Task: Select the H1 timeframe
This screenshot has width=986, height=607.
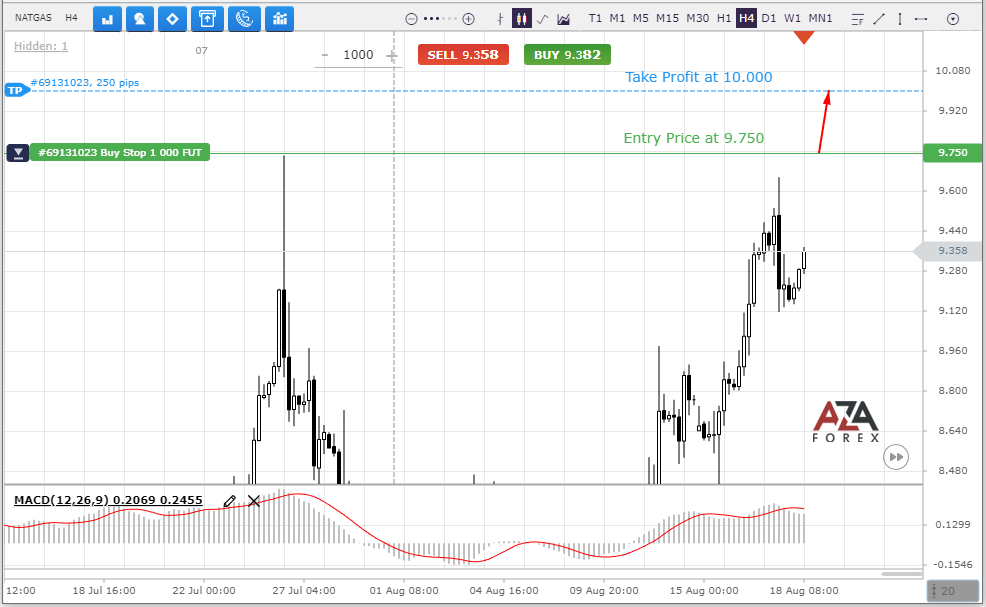Action: [724, 18]
